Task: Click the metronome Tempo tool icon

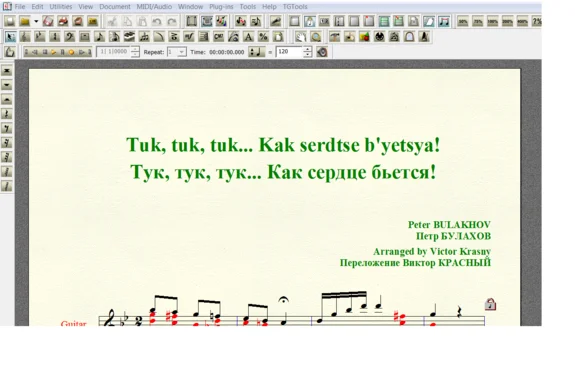Action: [x=424, y=37]
